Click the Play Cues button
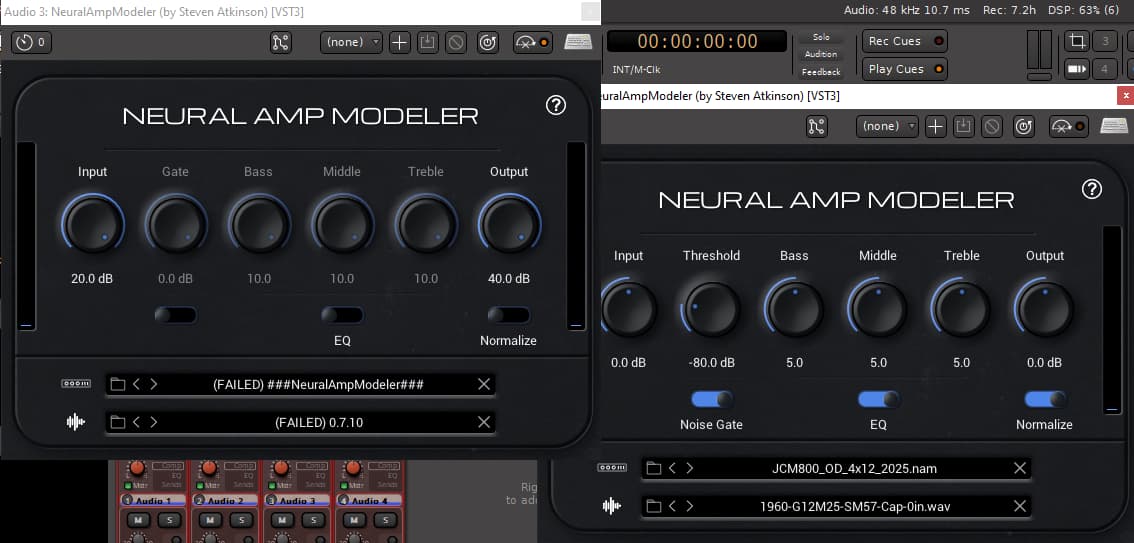Screen dimensions: 1134x543 pos(906,69)
